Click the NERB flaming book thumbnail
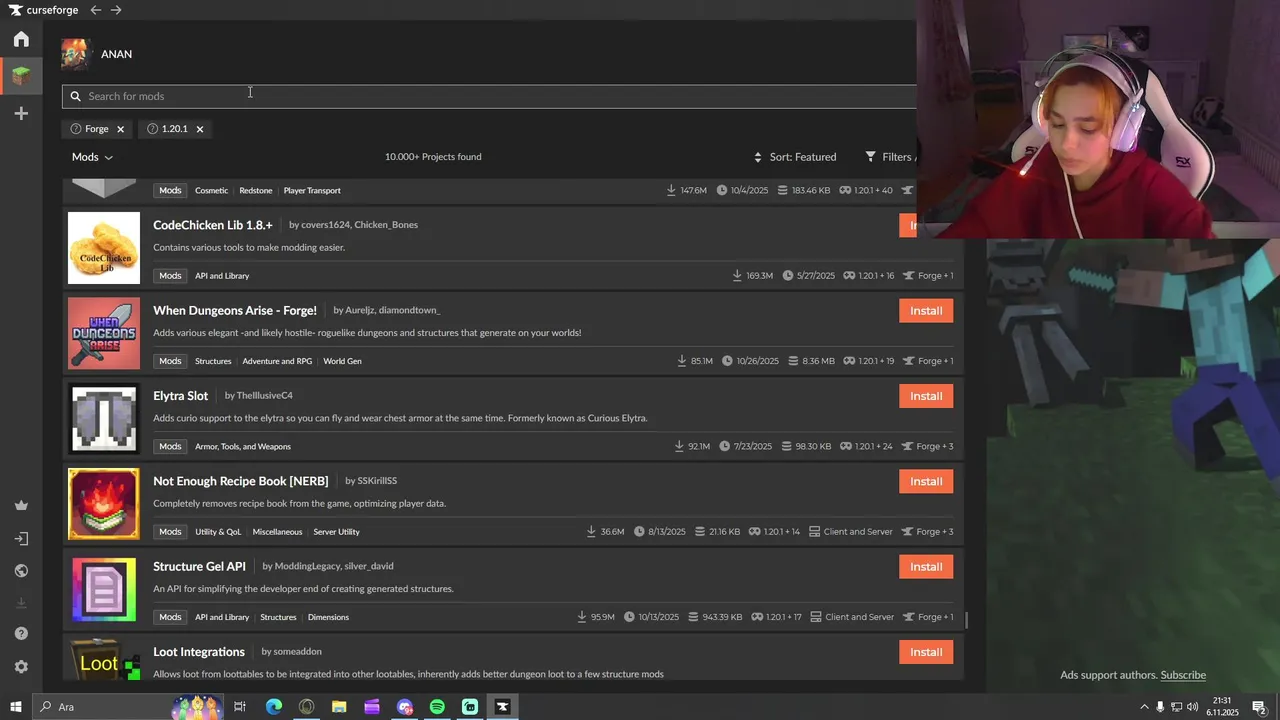Viewport: 1280px width, 720px height. tap(104, 504)
